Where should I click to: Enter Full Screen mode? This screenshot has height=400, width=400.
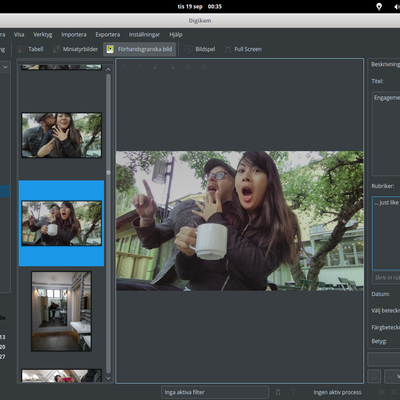coord(243,49)
